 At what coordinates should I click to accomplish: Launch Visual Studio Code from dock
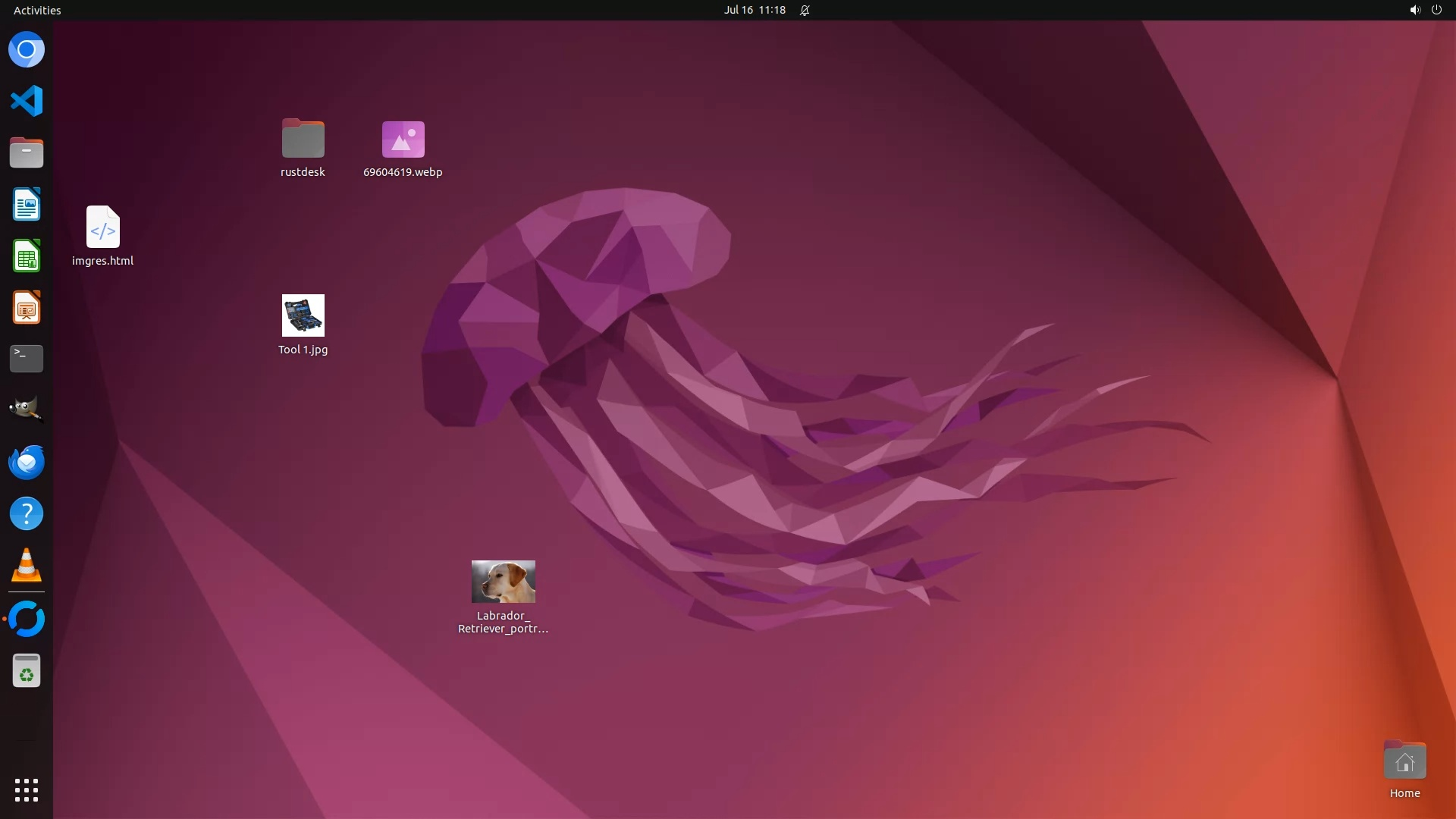(x=27, y=101)
